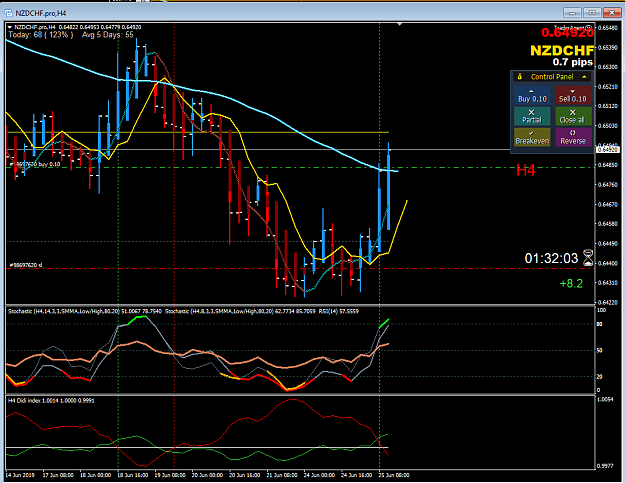Viewport: 625px width, 483px height.
Task: Click the 0.64400 price axis value
Action: pyautogui.click(x=608, y=263)
